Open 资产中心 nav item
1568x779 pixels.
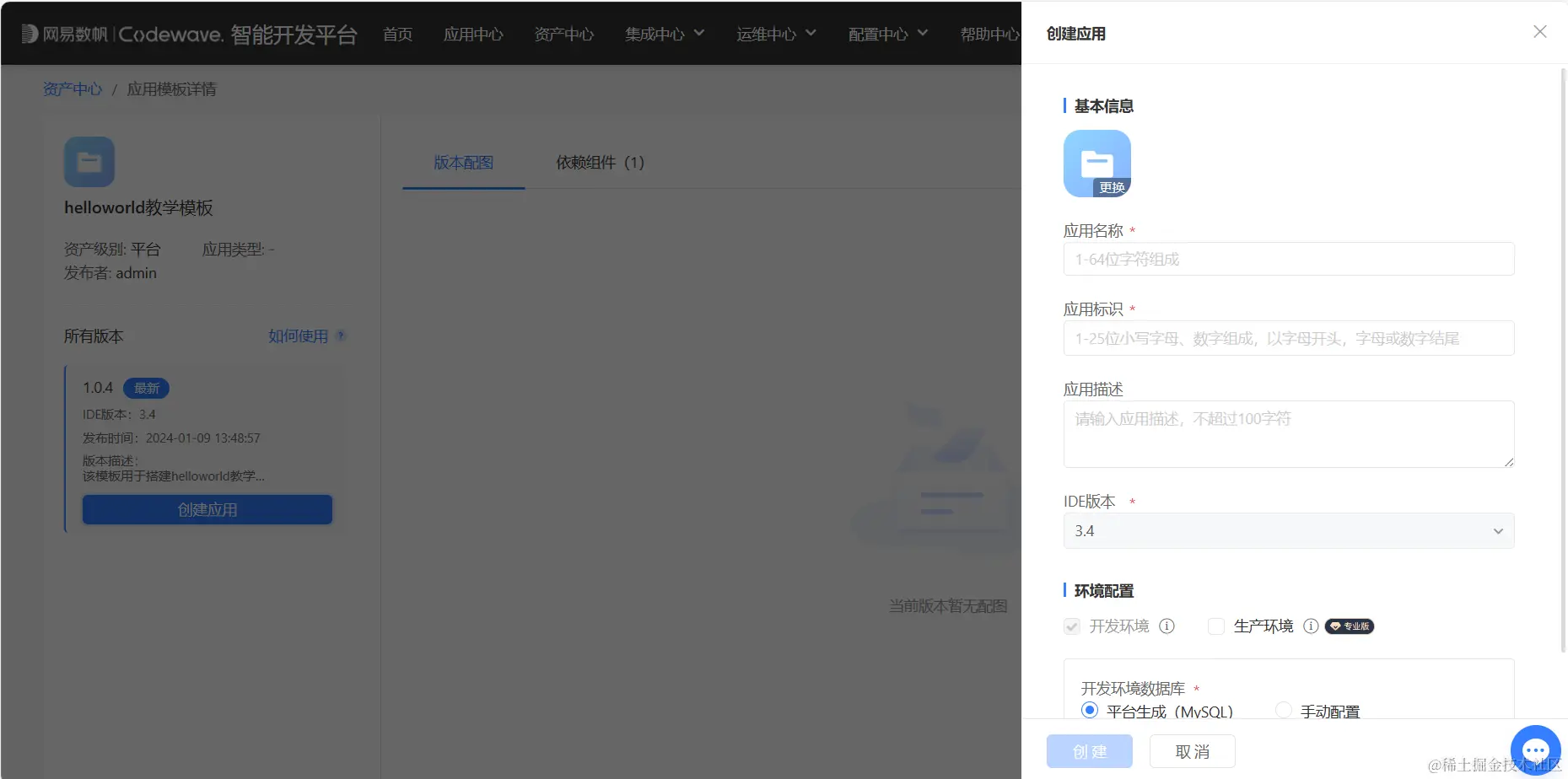pyautogui.click(x=564, y=34)
